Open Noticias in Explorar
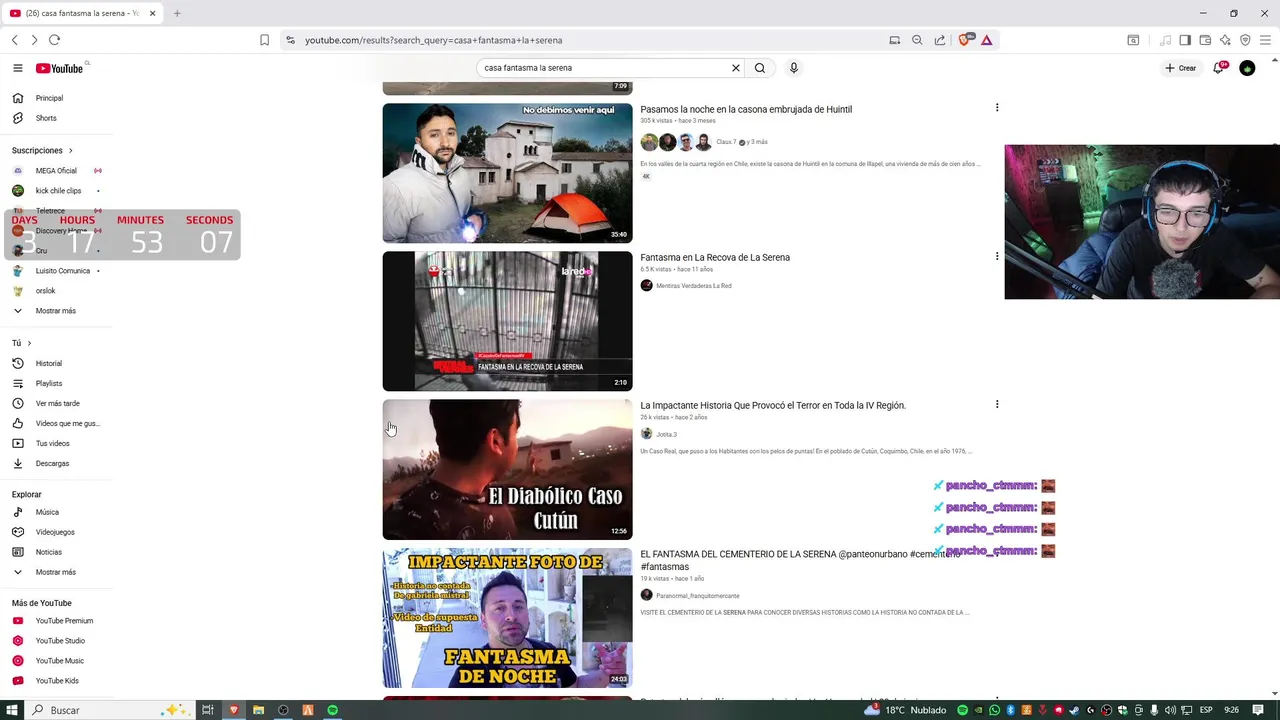Screen dimensions: 1280x720 pos(48,552)
